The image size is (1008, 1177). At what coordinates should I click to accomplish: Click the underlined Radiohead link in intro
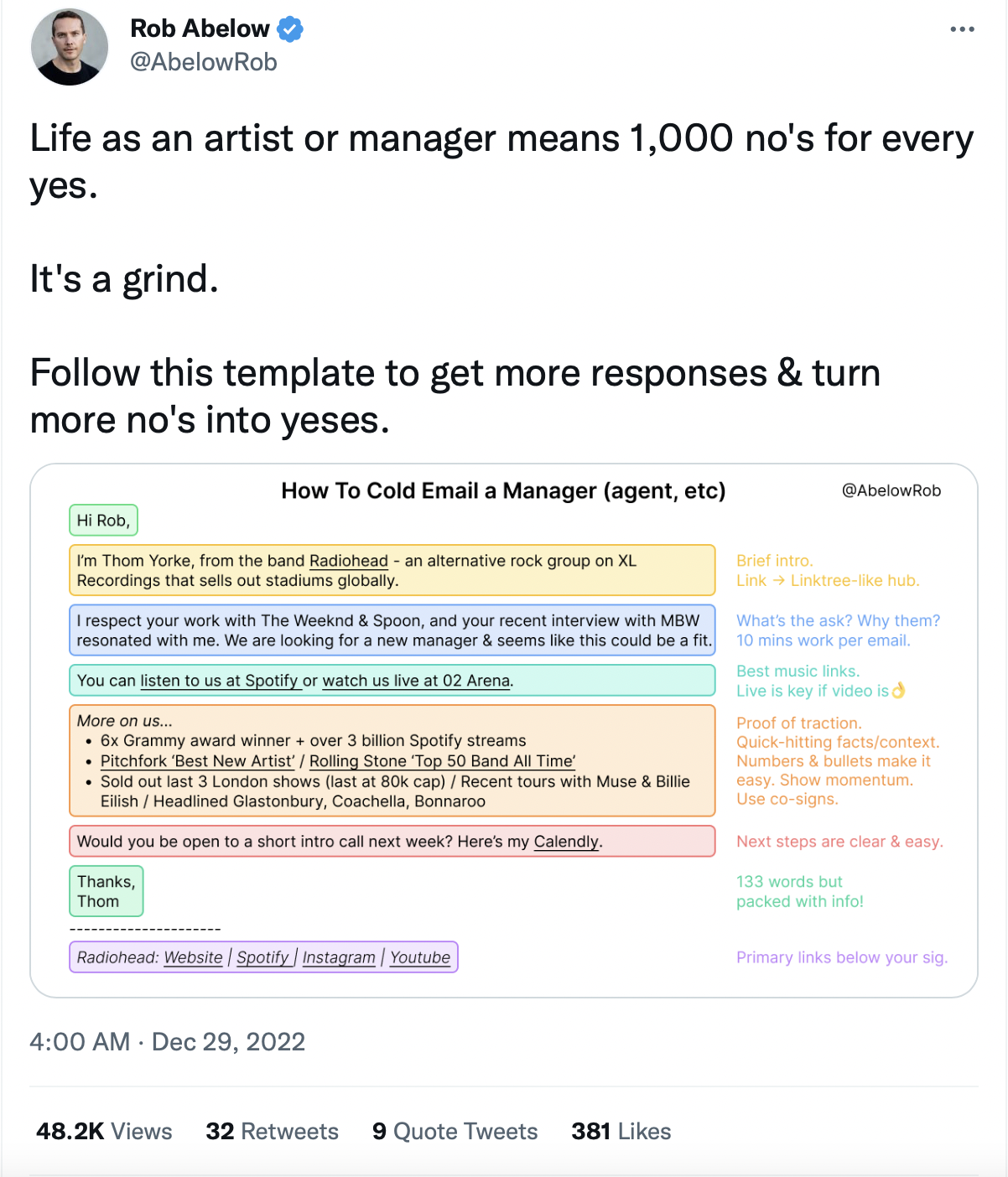(349, 561)
